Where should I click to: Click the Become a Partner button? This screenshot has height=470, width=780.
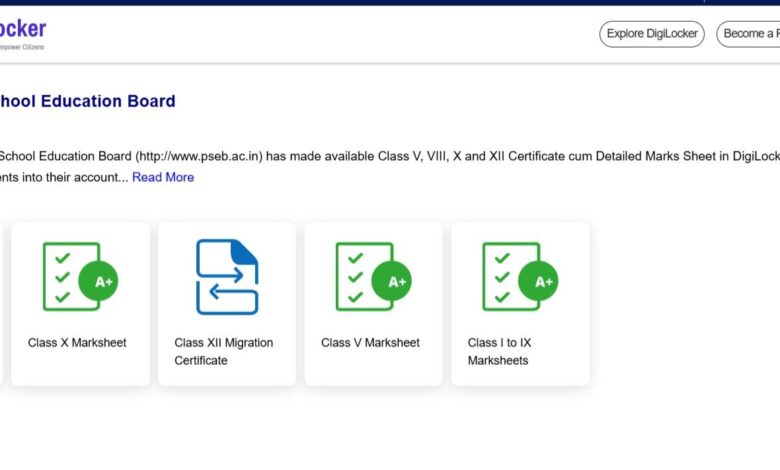tap(748, 34)
